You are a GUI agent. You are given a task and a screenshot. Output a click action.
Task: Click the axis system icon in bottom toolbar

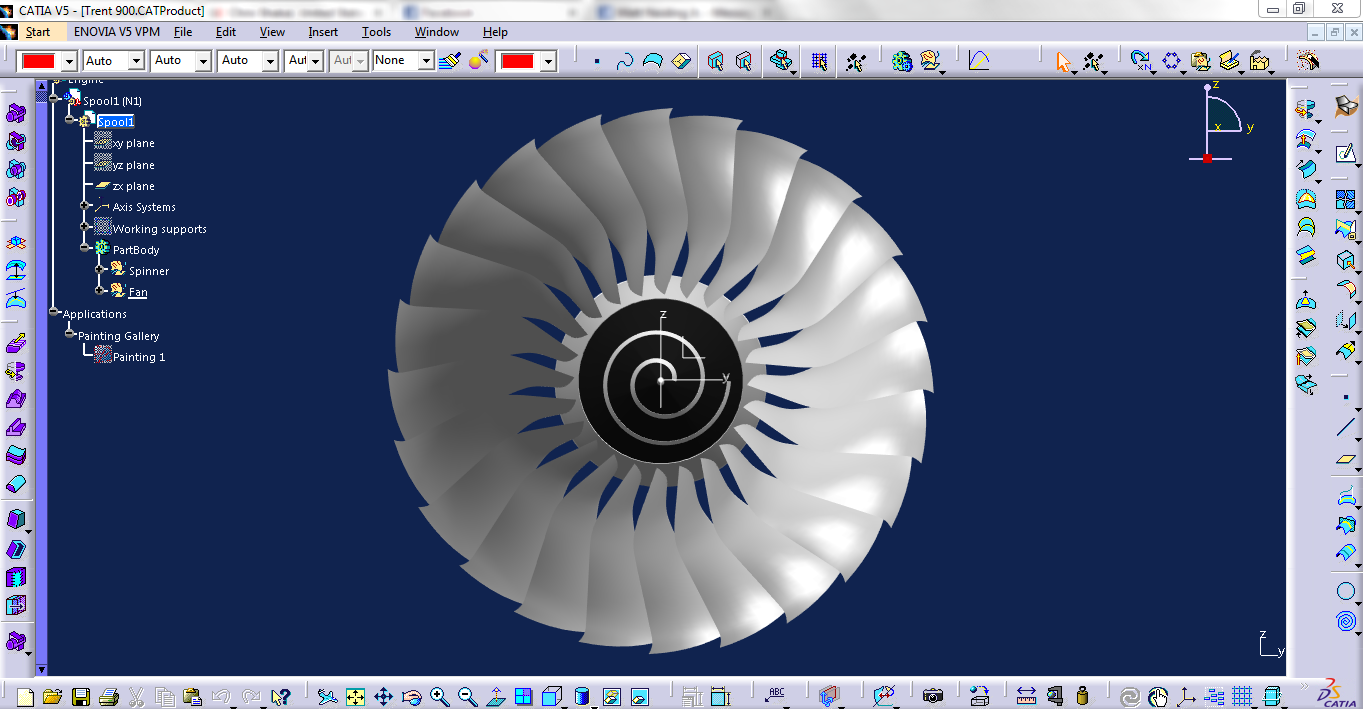point(1186,696)
